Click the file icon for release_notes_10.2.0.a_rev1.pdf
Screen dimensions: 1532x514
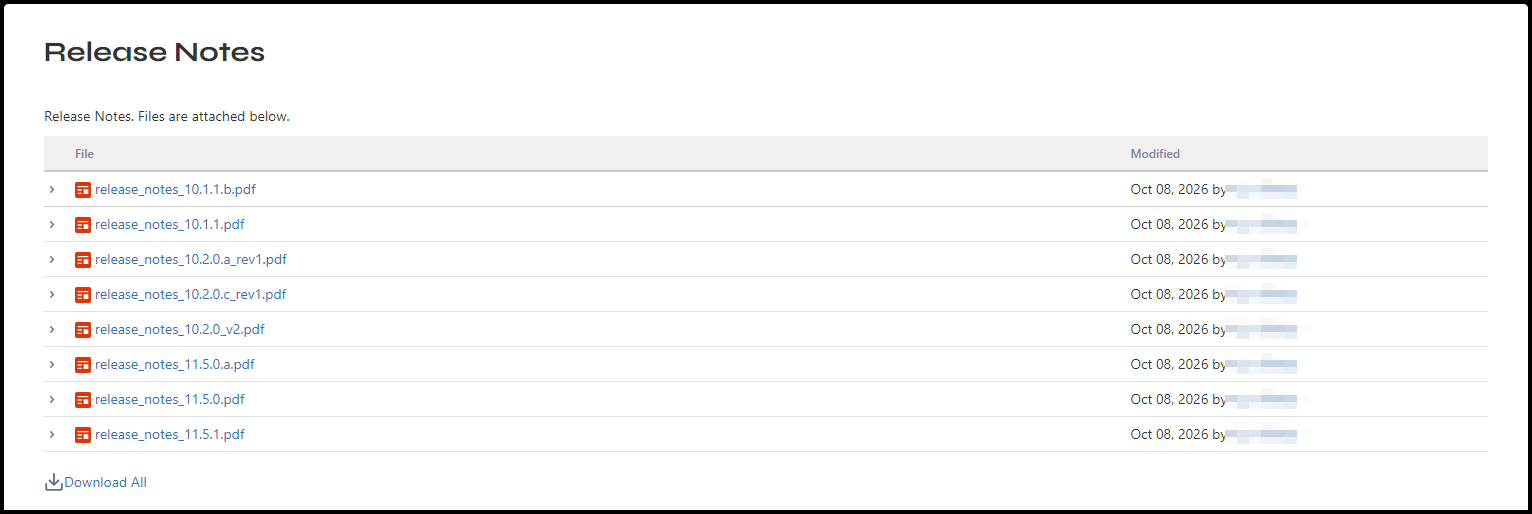pyautogui.click(x=83, y=259)
